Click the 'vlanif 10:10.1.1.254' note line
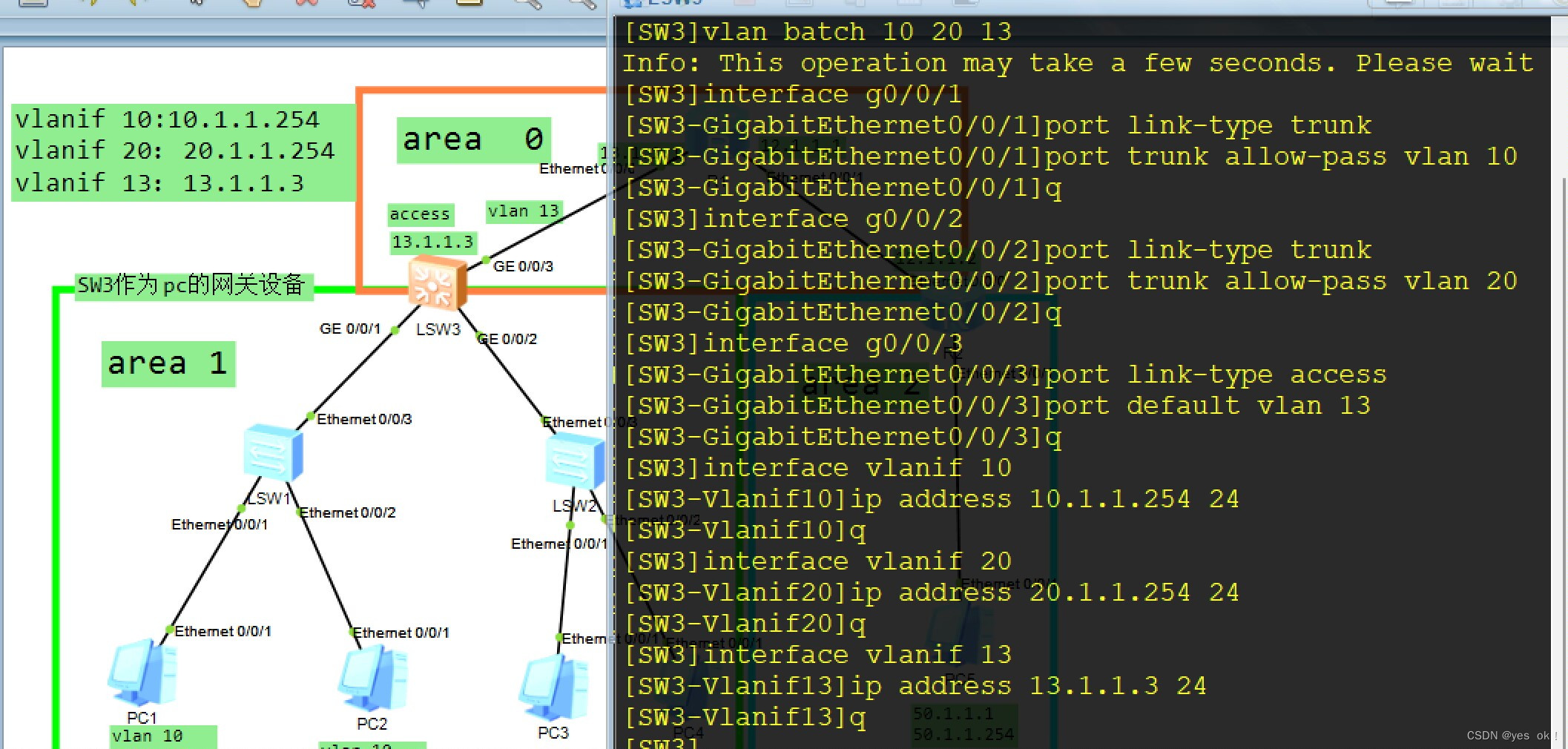Viewport: 1568px width, 749px height. pyautogui.click(x=168, y=119)
